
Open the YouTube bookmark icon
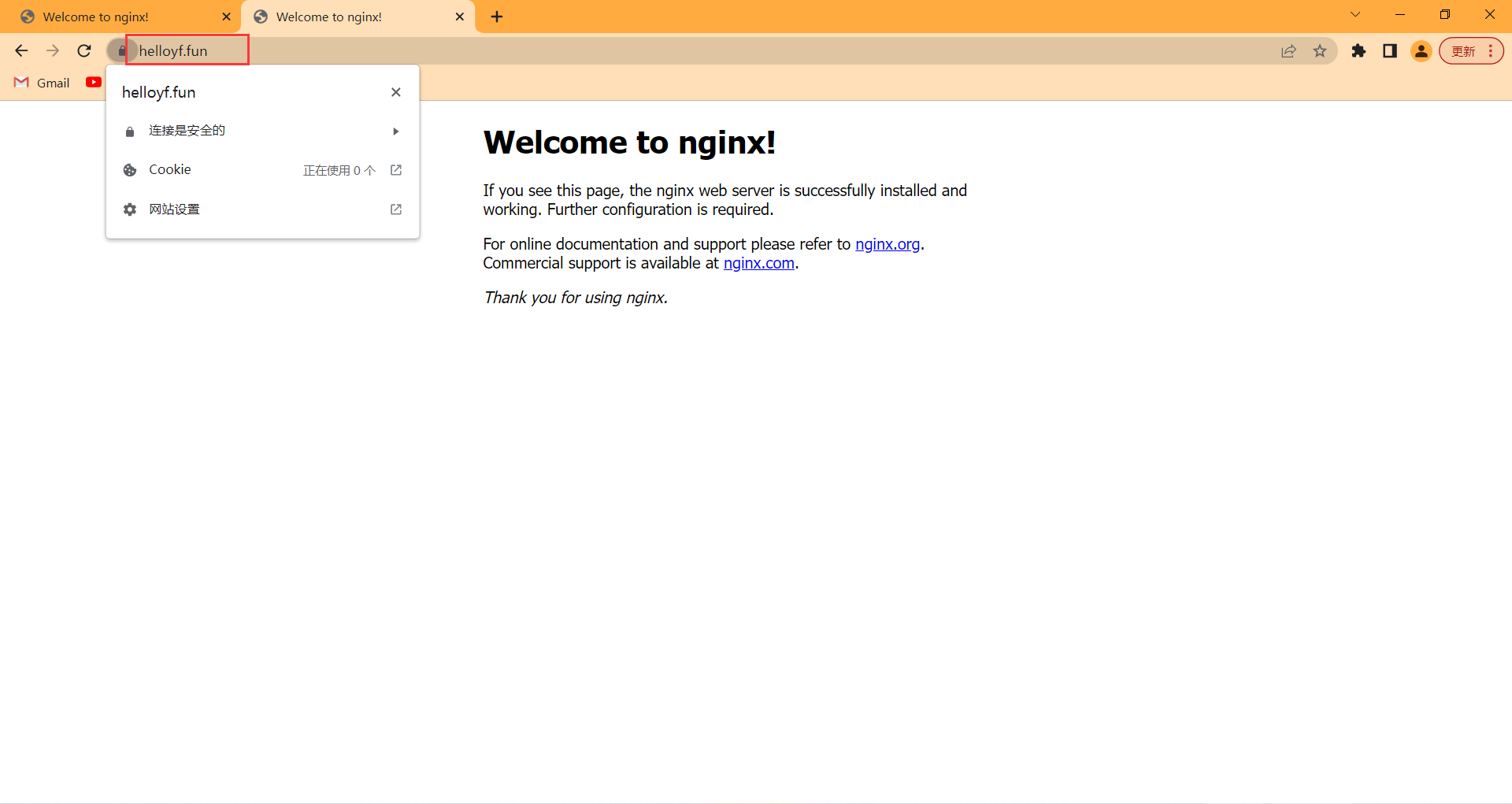coord(94,82)
